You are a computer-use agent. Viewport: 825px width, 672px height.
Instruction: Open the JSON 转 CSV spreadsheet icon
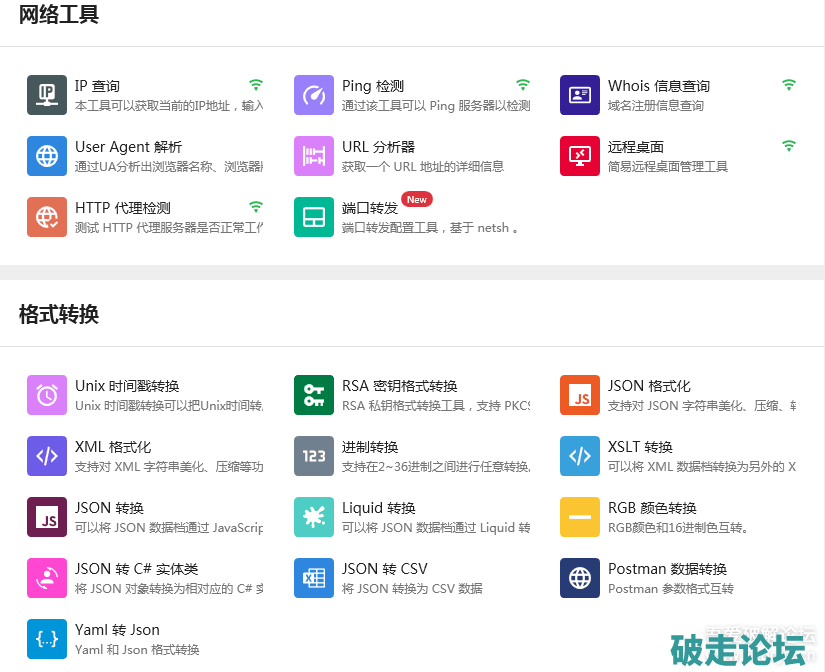[314, 578]
